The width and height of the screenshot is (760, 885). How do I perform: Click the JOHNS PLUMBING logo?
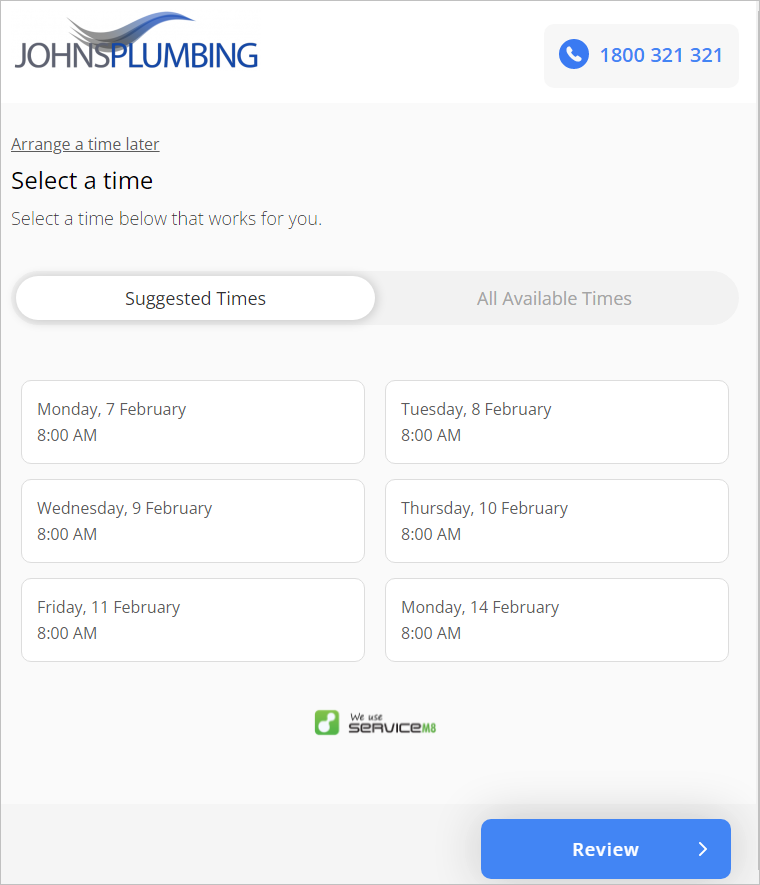(135, 45)
